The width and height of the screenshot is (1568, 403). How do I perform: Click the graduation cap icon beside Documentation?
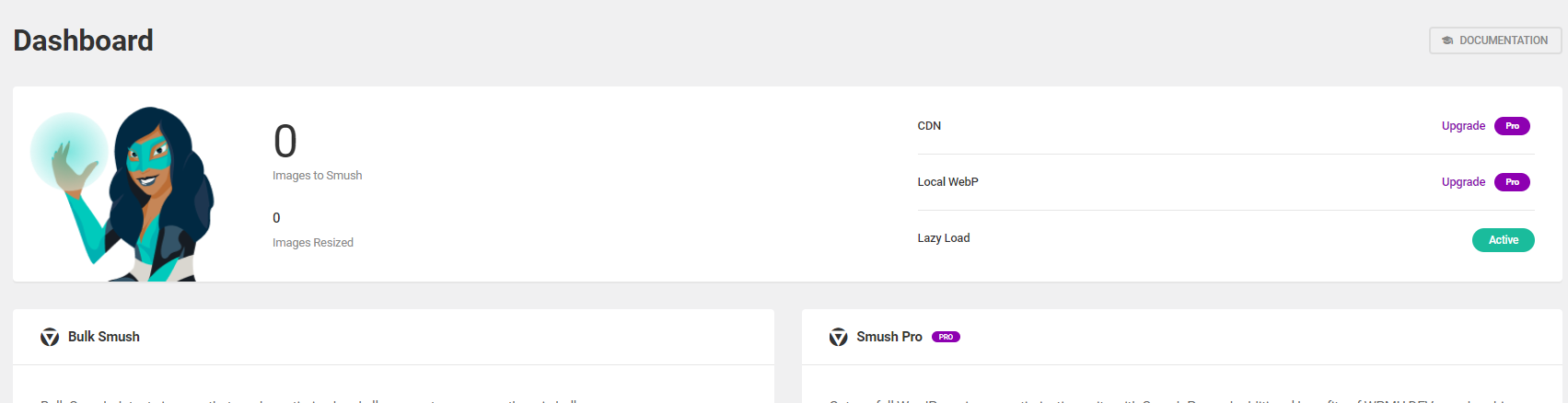(1447, 40)
